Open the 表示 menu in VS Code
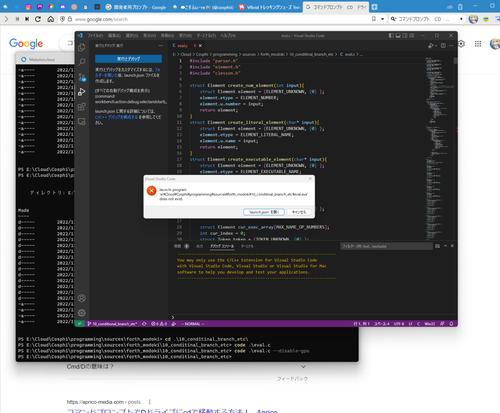The height and width of the screenshot is (413, 500). (149, 35)
